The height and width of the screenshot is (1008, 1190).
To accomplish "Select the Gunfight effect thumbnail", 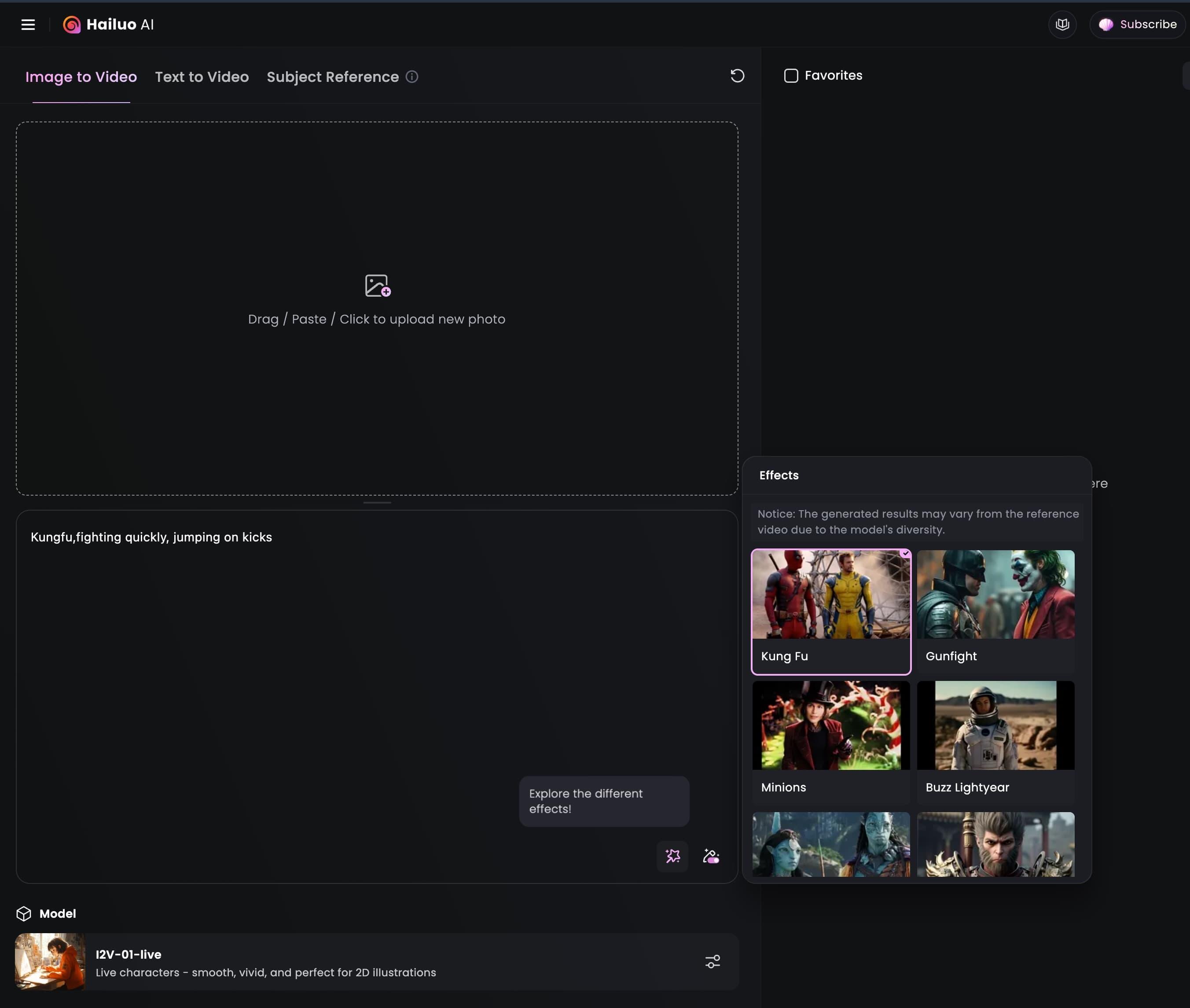I will (x=995, y=612).
